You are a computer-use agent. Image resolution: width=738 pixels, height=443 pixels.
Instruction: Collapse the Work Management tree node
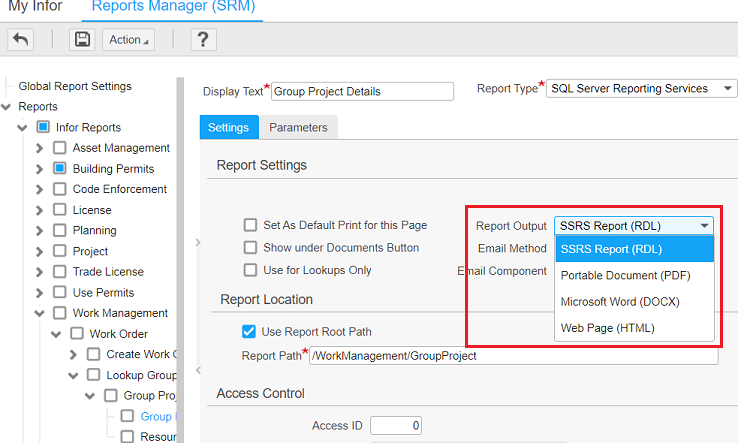40,314
